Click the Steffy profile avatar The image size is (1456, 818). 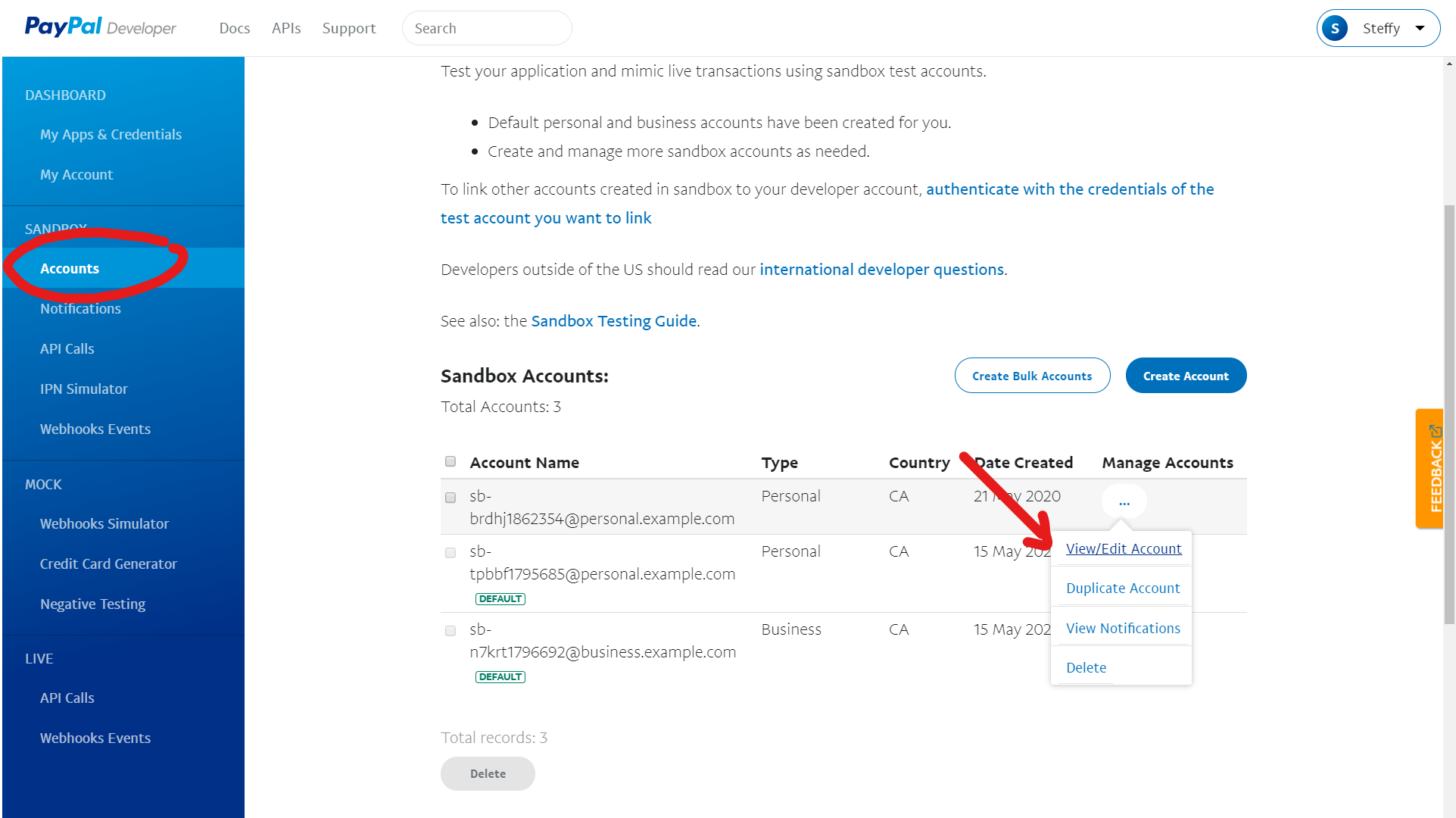coord(1335,27)
